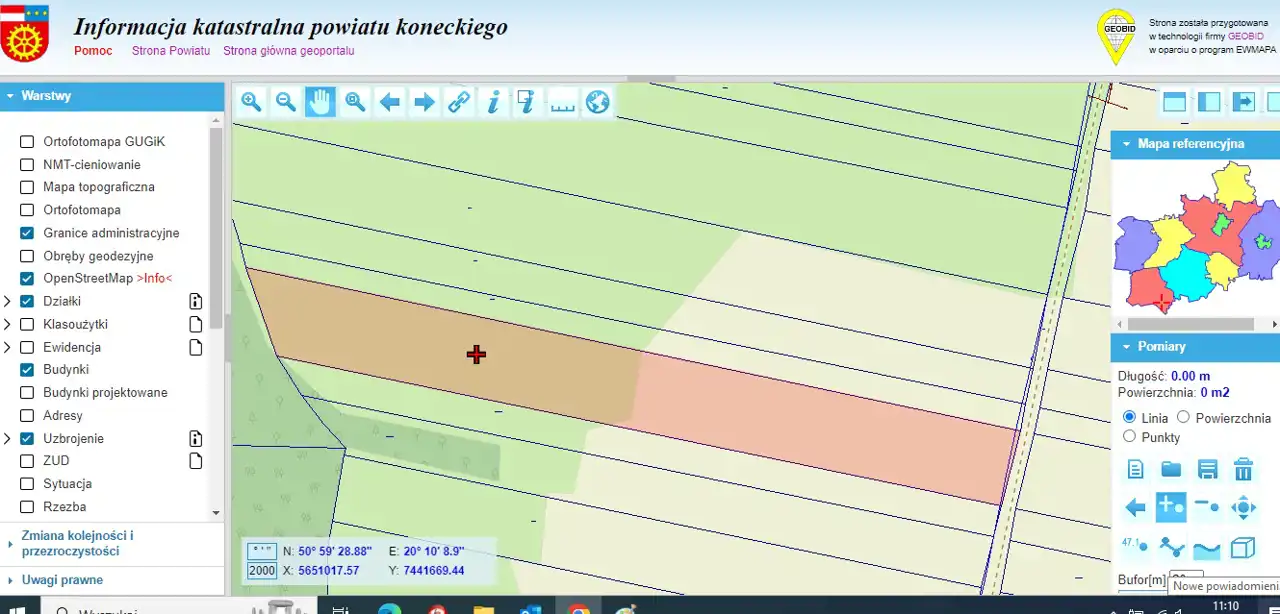Image resolution: width=1280 pixels, height=614 pixels.
Task: Open the Pomoc link
Action: (x=93, y=51)
